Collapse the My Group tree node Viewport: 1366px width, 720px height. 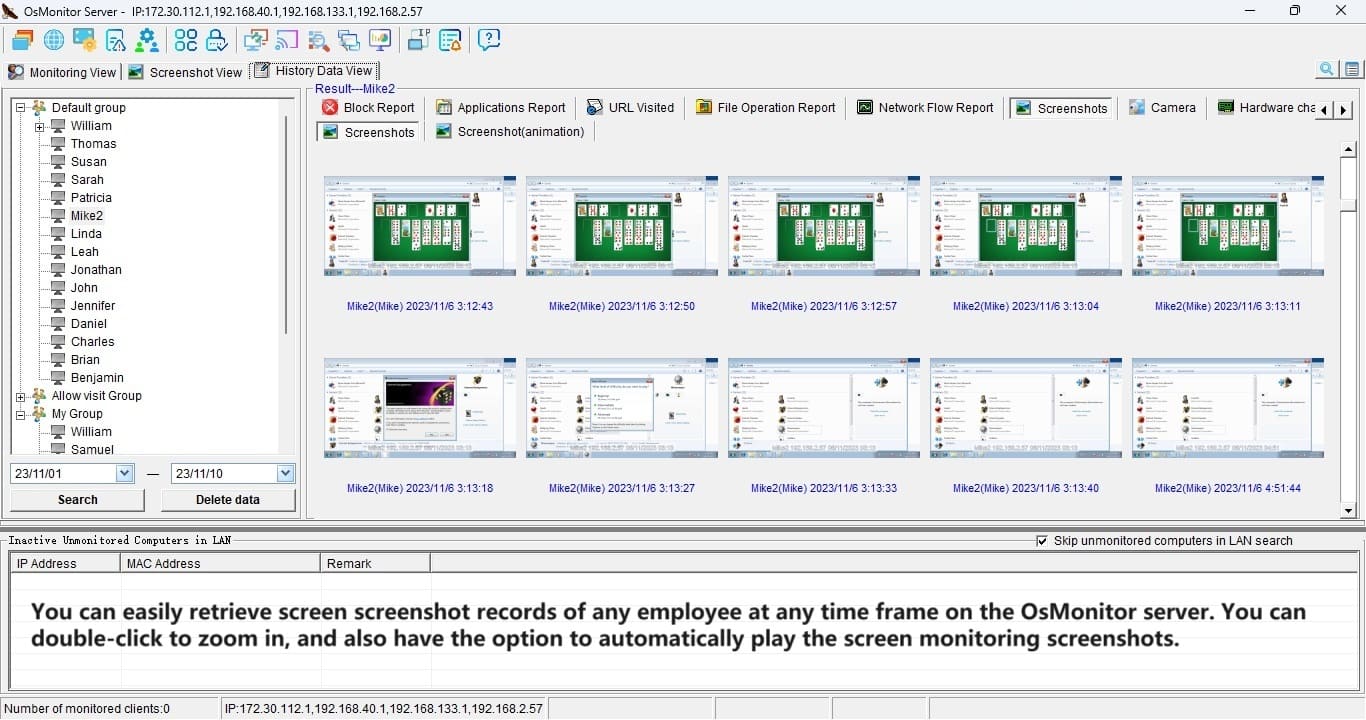pyautogui.click(x=20, y=414)
